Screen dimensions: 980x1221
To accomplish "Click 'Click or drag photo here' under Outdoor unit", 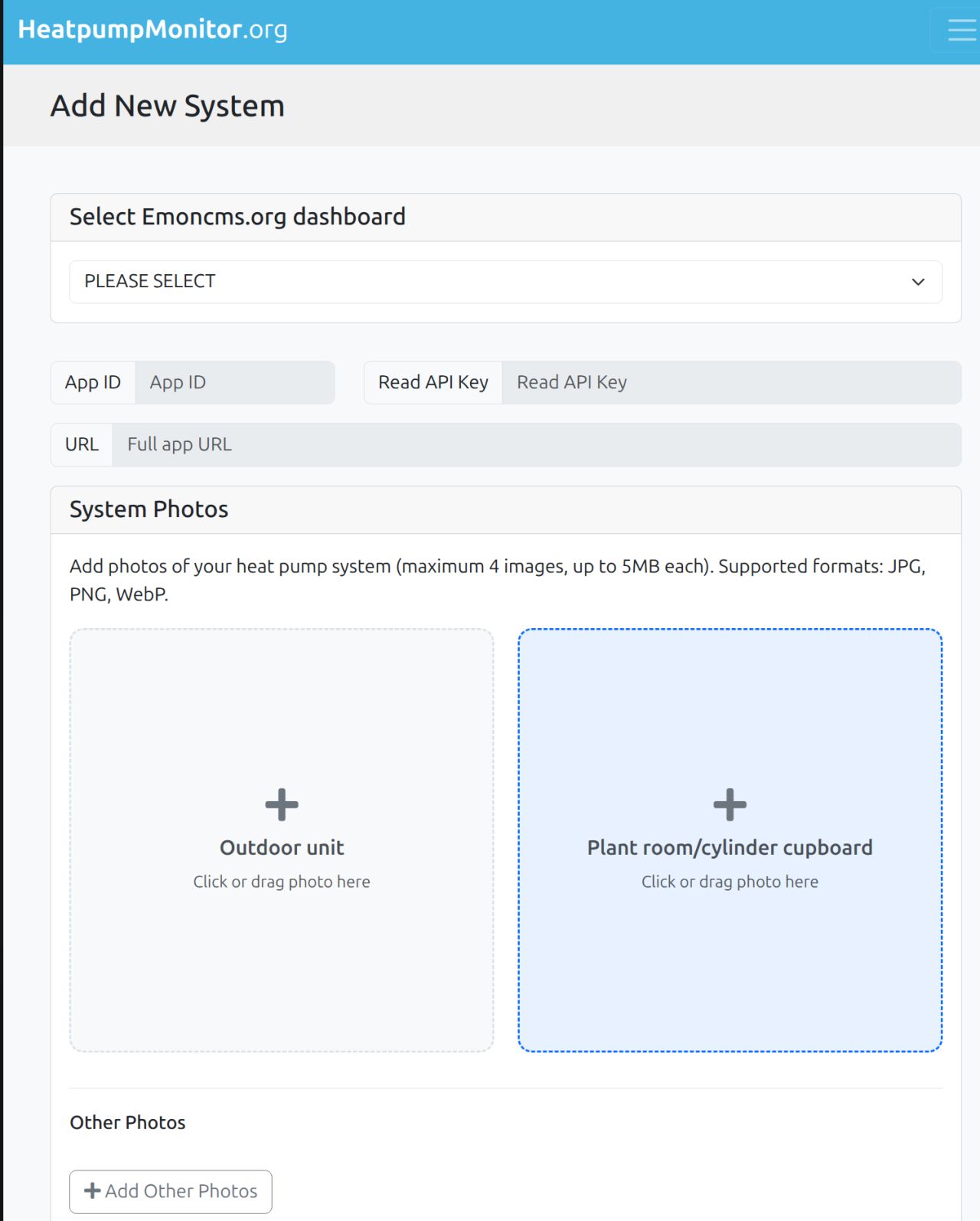I will tap(282, 882).
